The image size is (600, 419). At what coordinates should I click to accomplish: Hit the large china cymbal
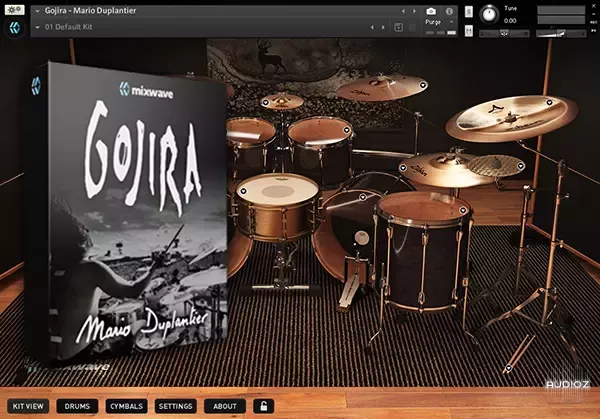click(512, 118)
